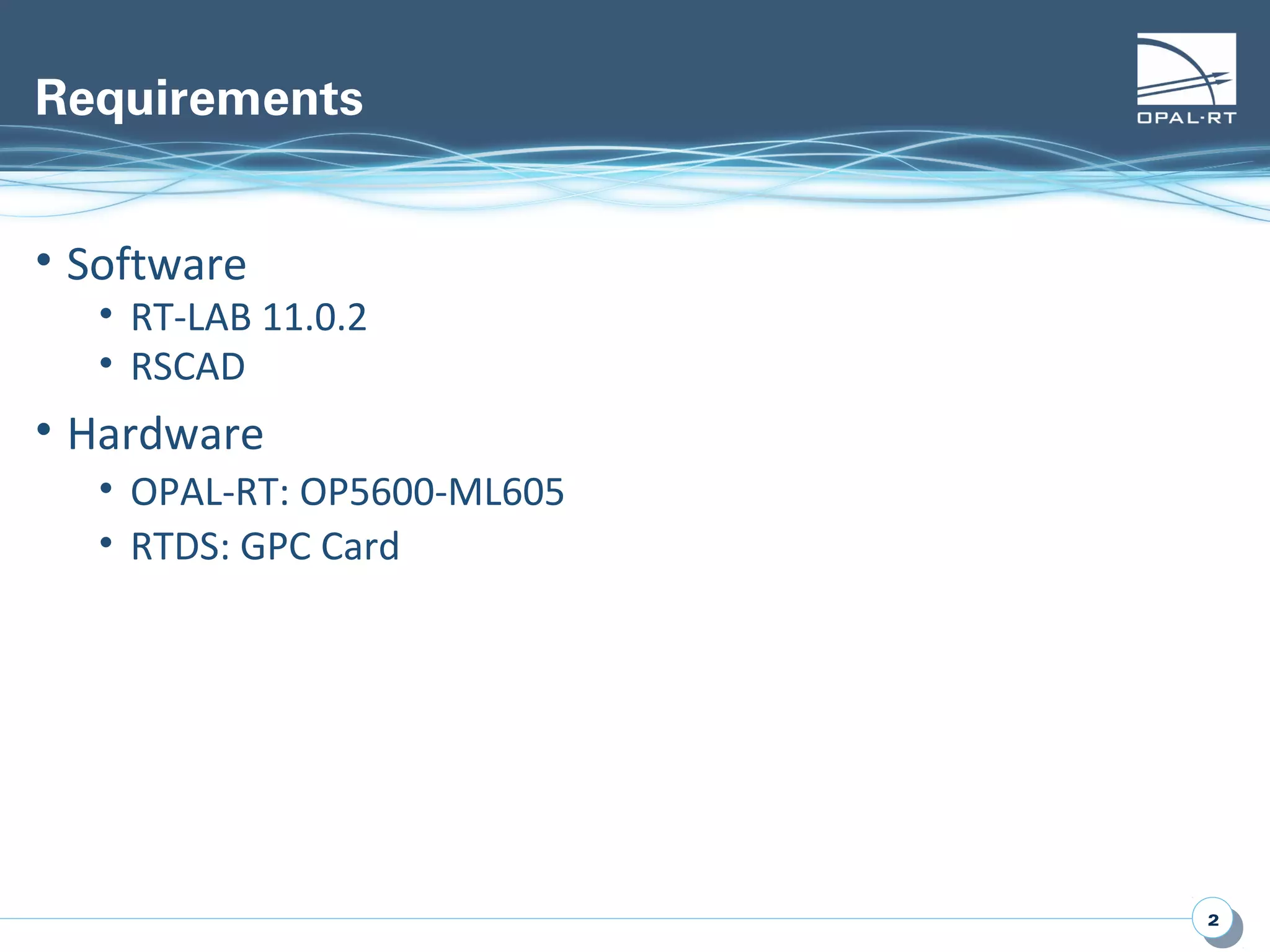Click the OPAL-RT: OP5600-ML605 line

[x=347, y=492]
